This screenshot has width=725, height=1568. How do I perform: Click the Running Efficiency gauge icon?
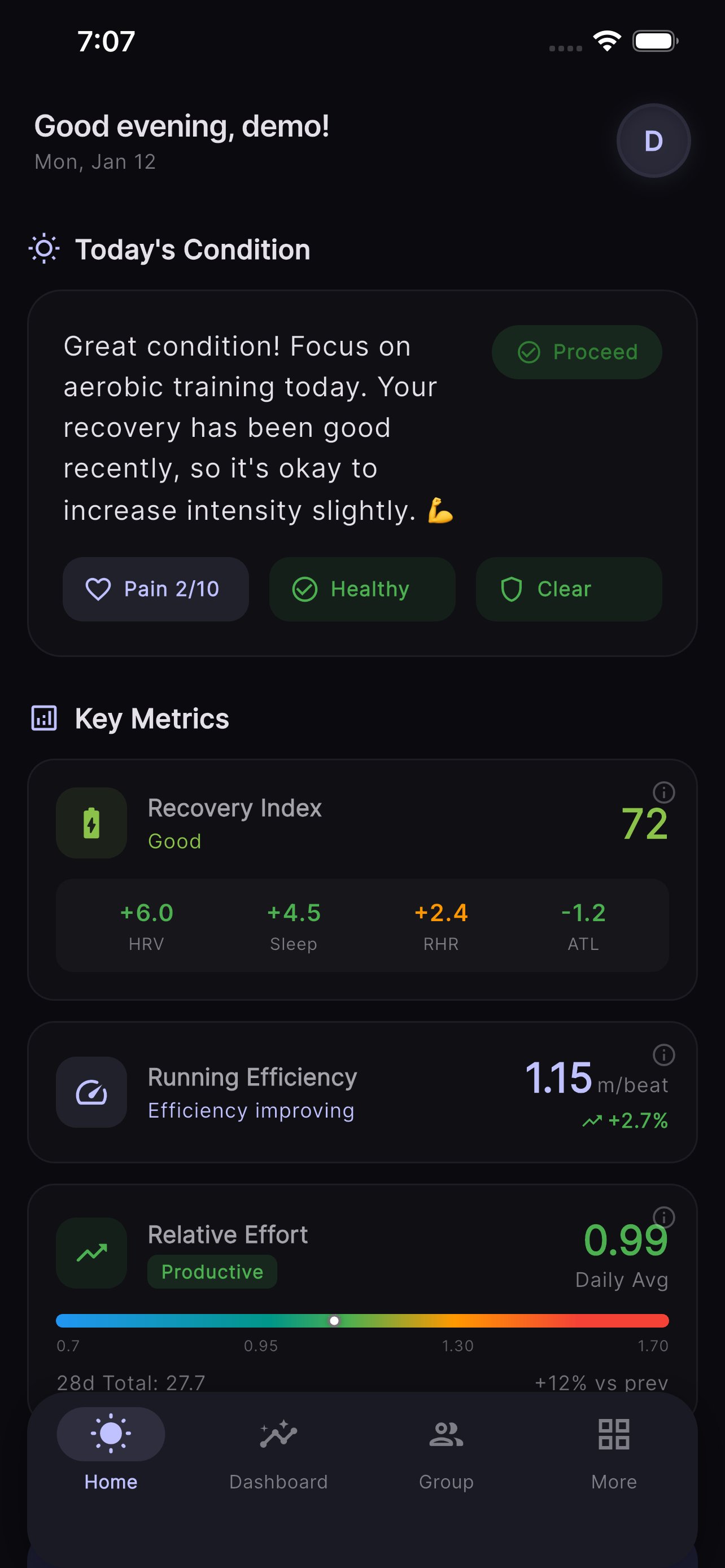tap(91, 1092)
